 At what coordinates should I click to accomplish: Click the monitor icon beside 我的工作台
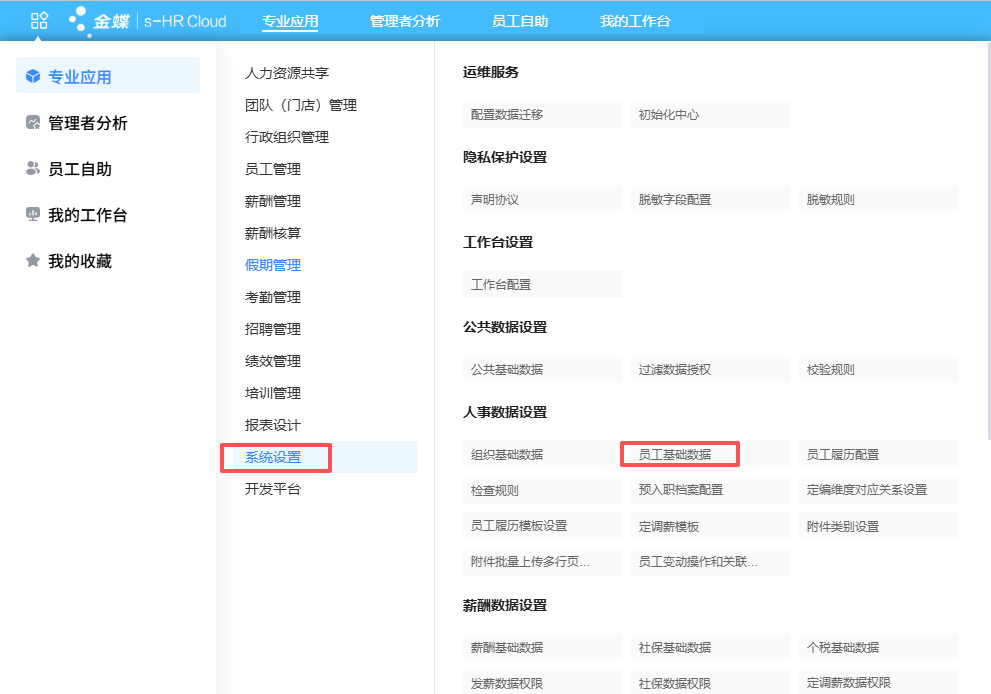[33, 215]
